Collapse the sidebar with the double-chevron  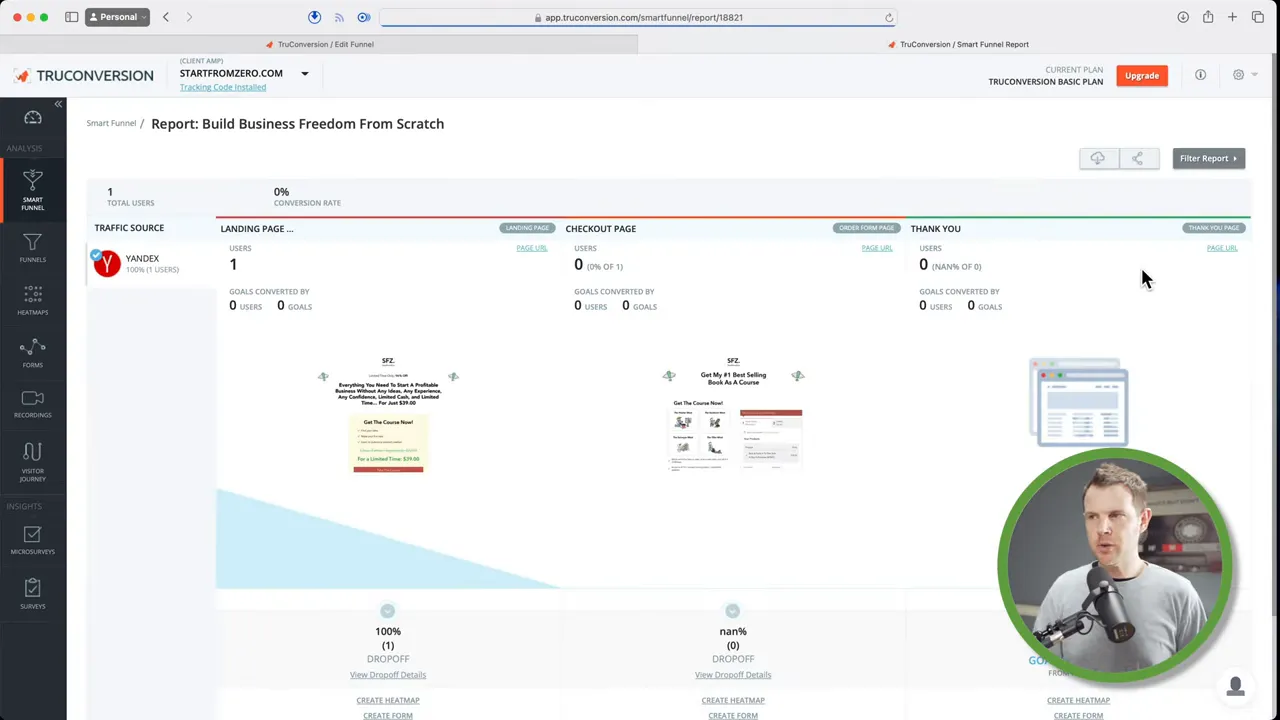[x=58, y=104]
